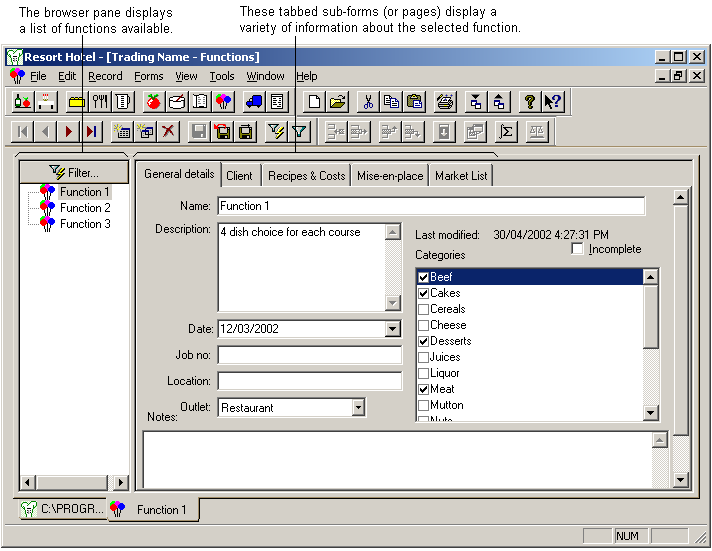The height and width of the screenshot is (551, 712).
Task: Open the Window menu
Action: (266, 76)
